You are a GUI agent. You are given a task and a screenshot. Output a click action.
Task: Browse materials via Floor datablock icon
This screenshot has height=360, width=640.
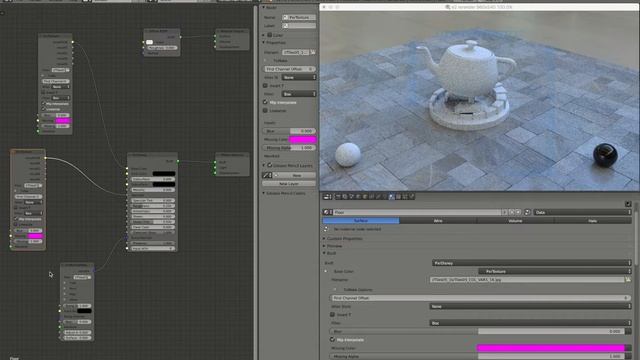327,212
